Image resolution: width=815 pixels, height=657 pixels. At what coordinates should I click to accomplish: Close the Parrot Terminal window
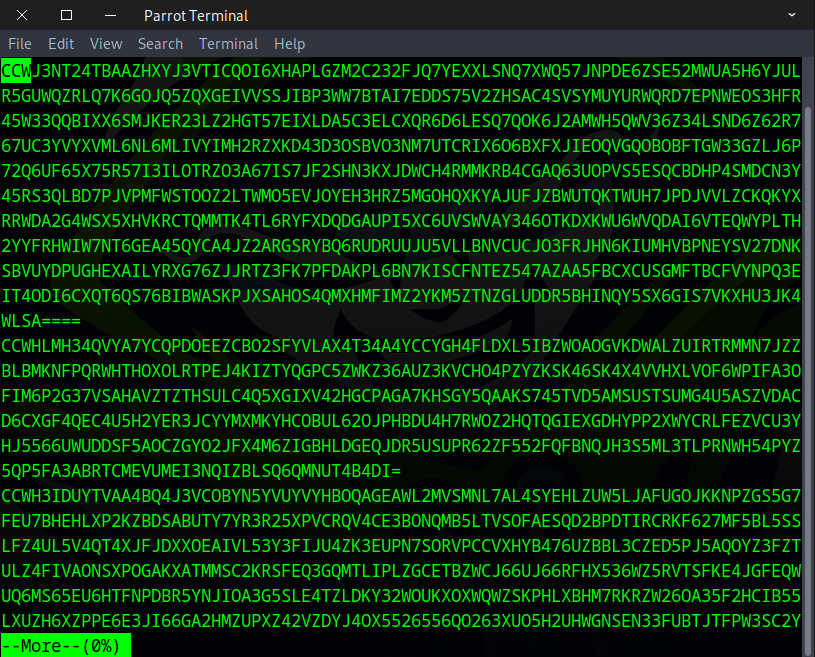coord(23,15)
